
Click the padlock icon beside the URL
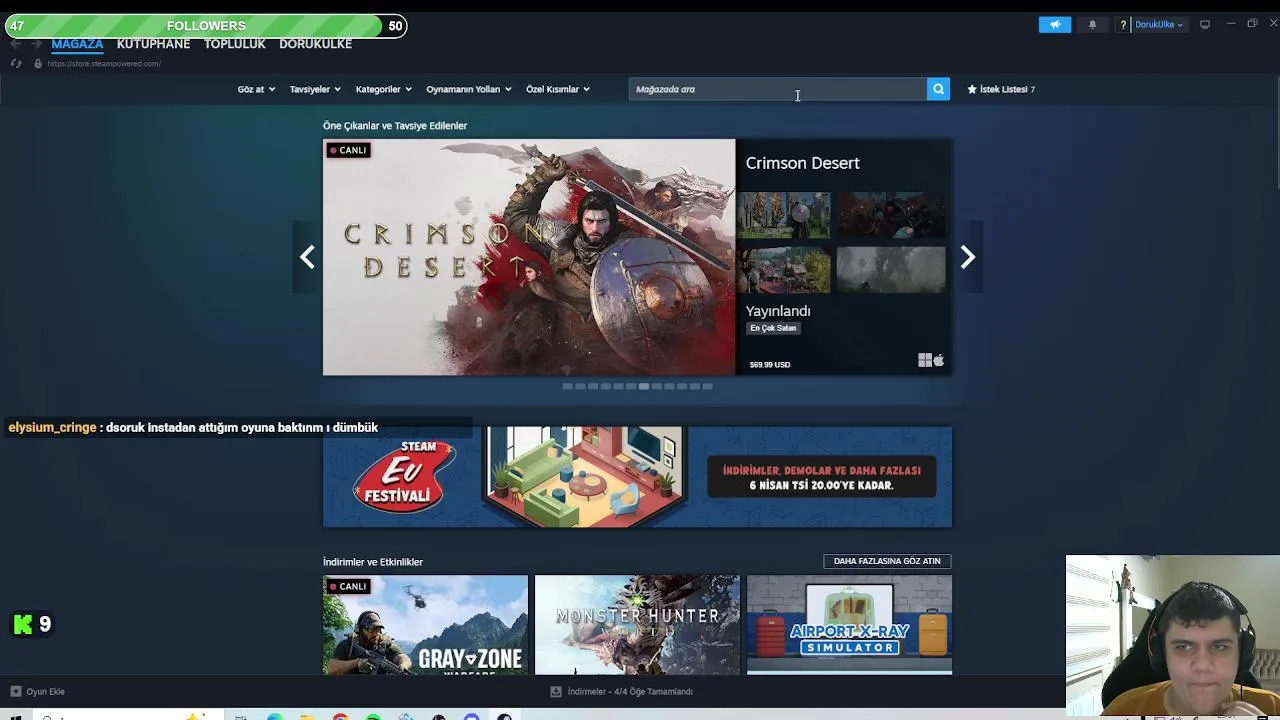(38, 63)
